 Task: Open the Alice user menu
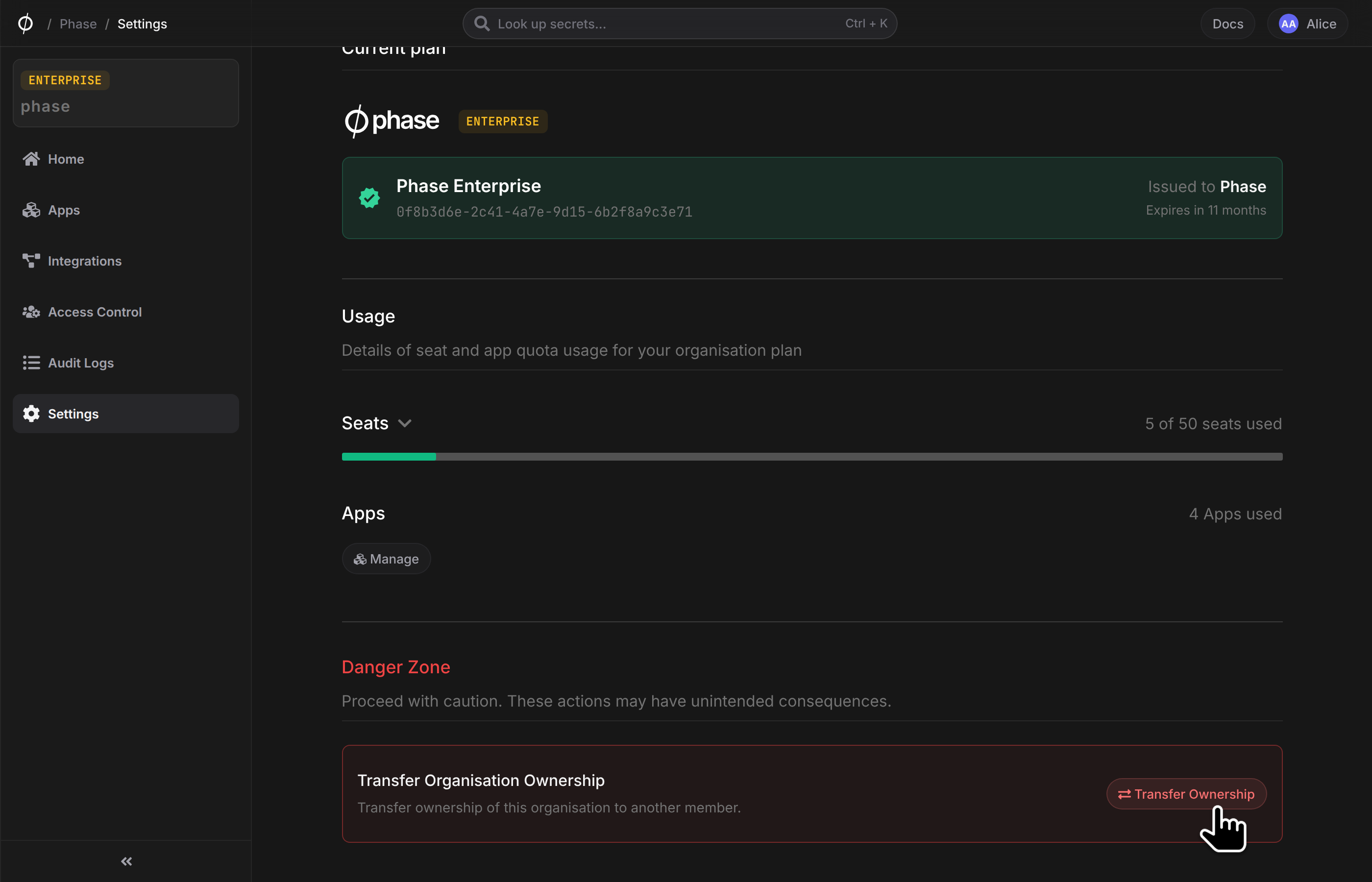(1307, 24)
